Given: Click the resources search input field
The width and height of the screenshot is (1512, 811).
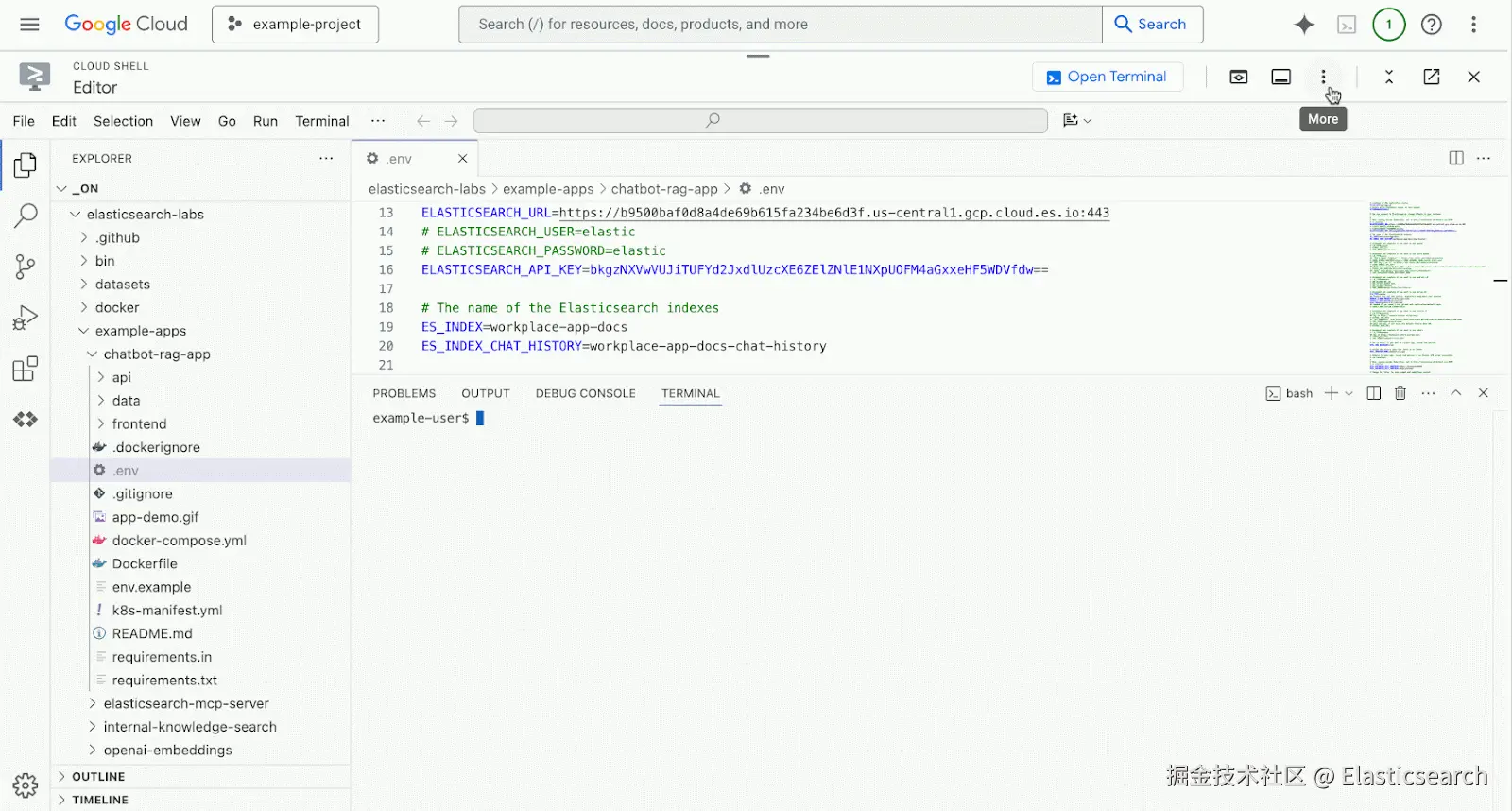Looking at the screenshot, I should point(781,25).
